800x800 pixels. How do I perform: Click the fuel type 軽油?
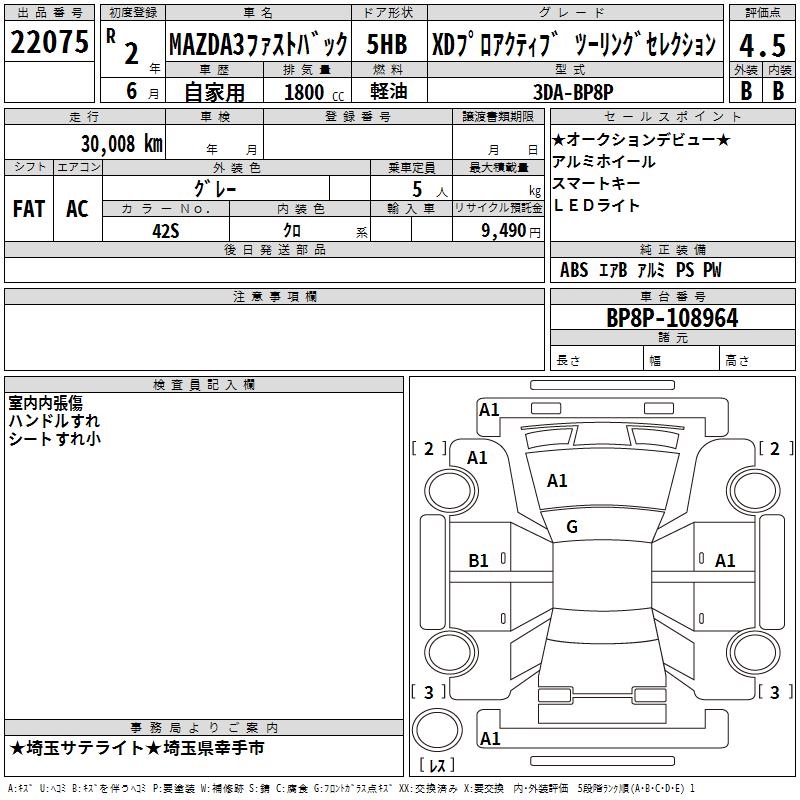pyautogui.click(x=389, y=91)
